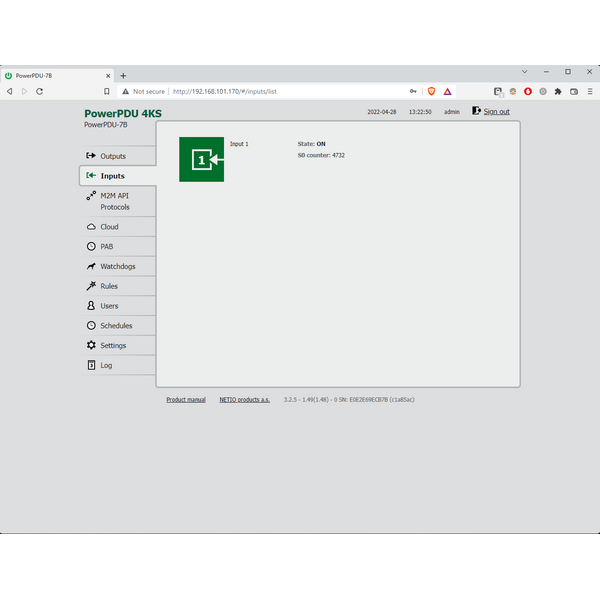Open M2M API Protocols page
This screenshot has width=600, height=600.
(x=114, y=201)
